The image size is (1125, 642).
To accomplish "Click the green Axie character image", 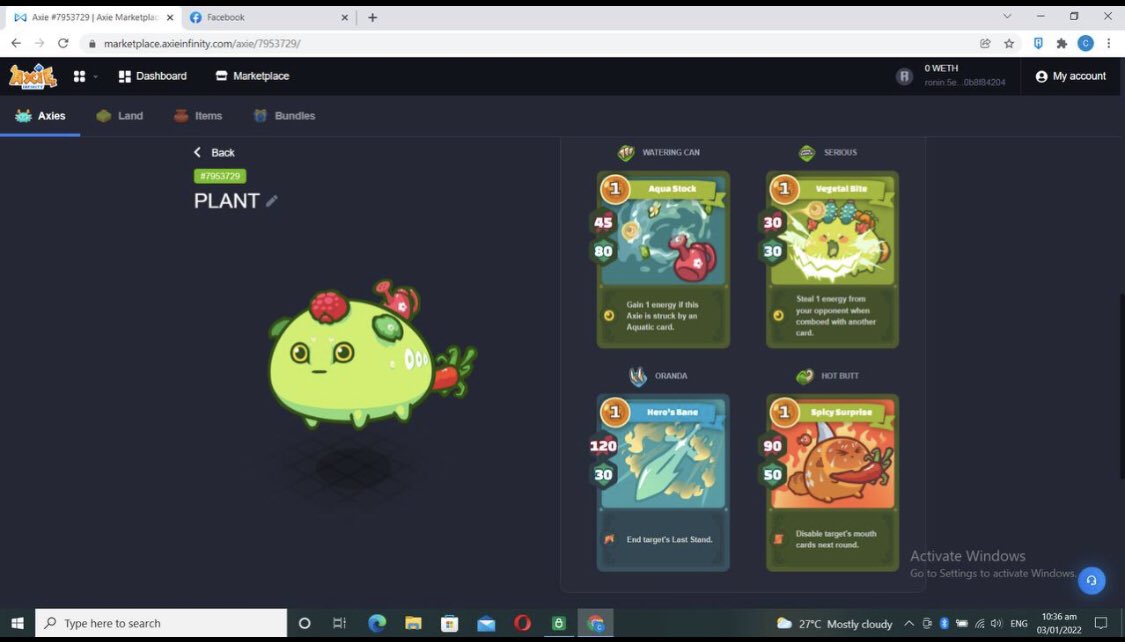I will (372, 354).
